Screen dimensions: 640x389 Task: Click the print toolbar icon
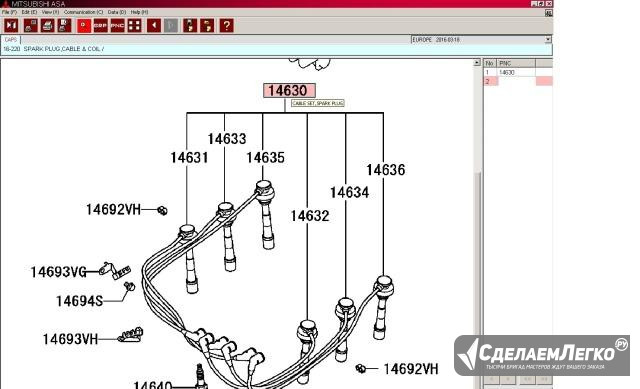click(47, 26)
